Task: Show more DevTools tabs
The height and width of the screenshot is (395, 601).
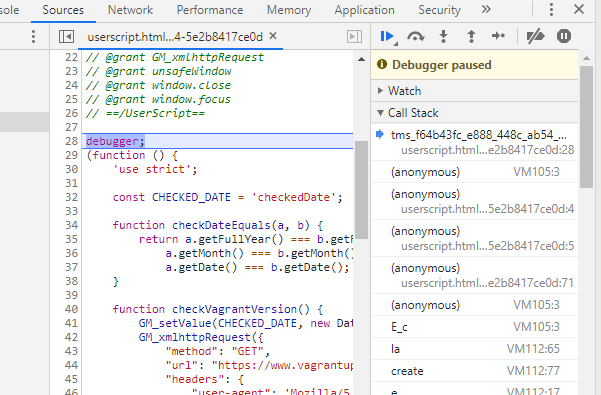Action: 486,9
